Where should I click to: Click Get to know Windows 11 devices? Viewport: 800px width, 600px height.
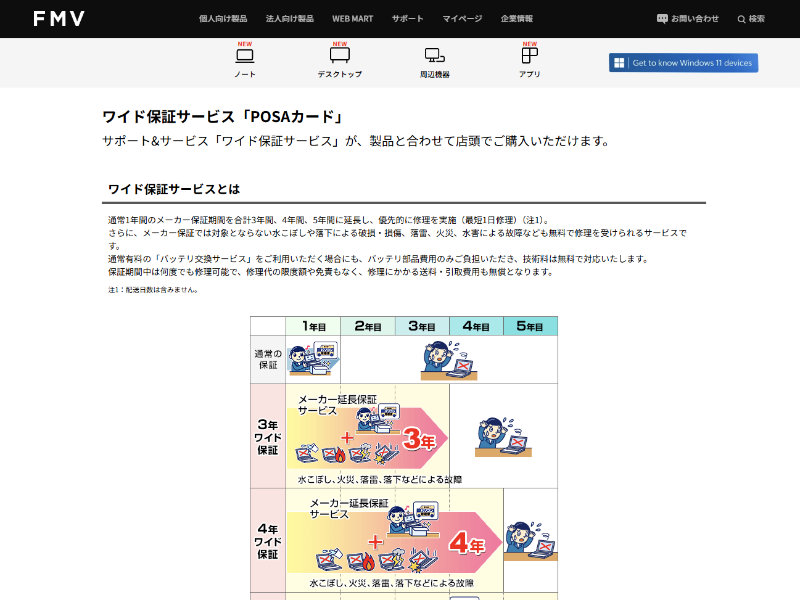pyautogui.click(x=691, y=63)
